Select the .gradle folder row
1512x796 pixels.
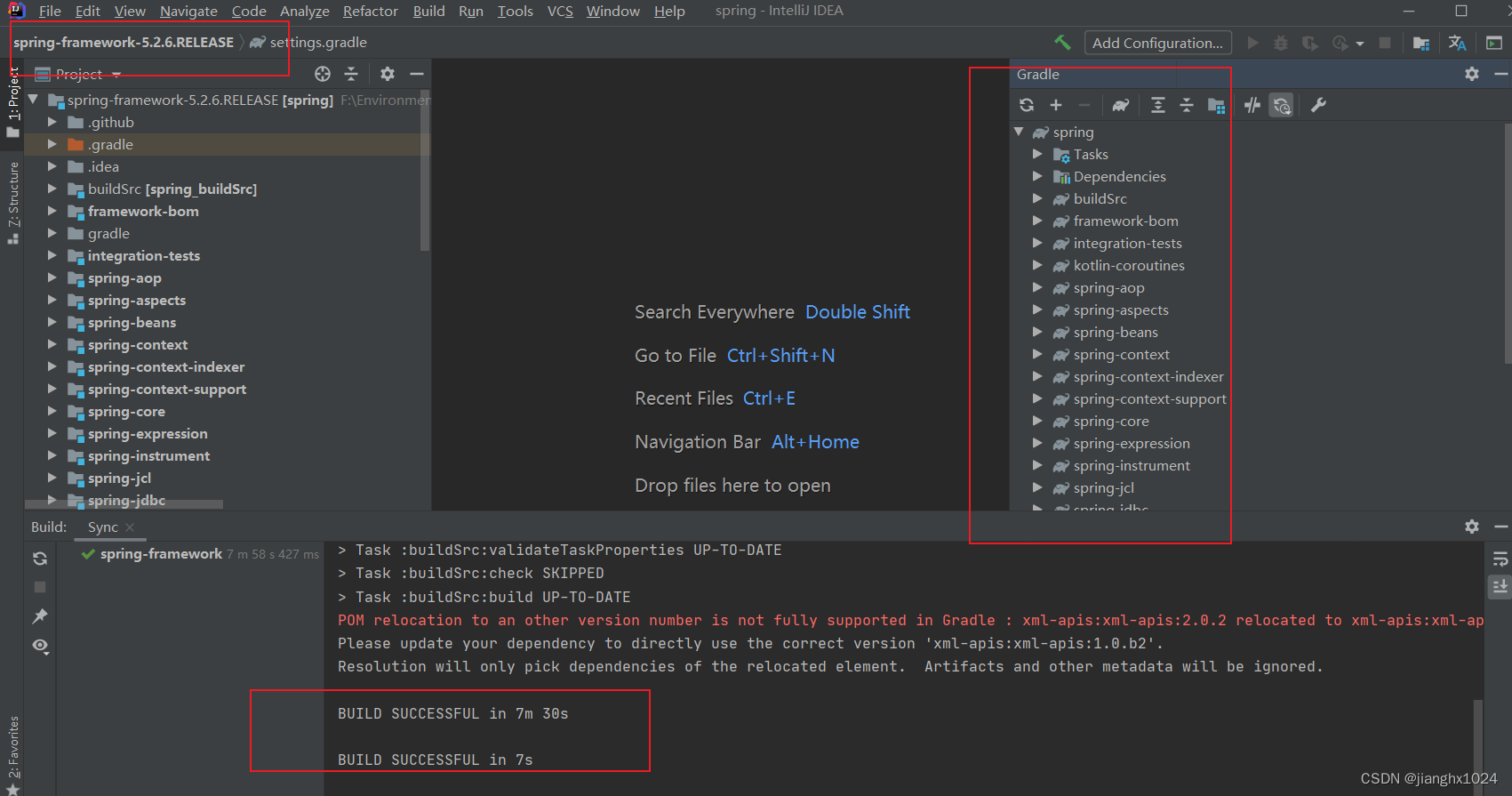[x=228, y=144]
